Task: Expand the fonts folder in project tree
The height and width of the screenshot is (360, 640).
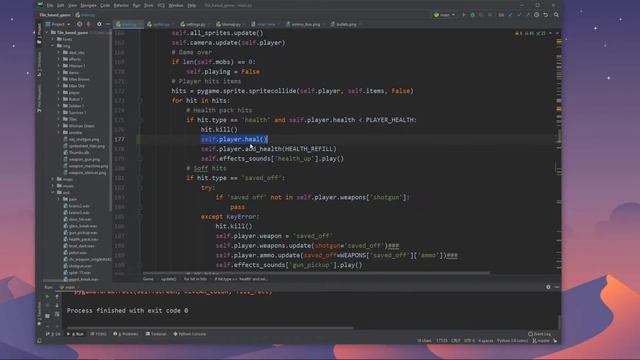Action: pyautogui.click(x=53, y=39)
